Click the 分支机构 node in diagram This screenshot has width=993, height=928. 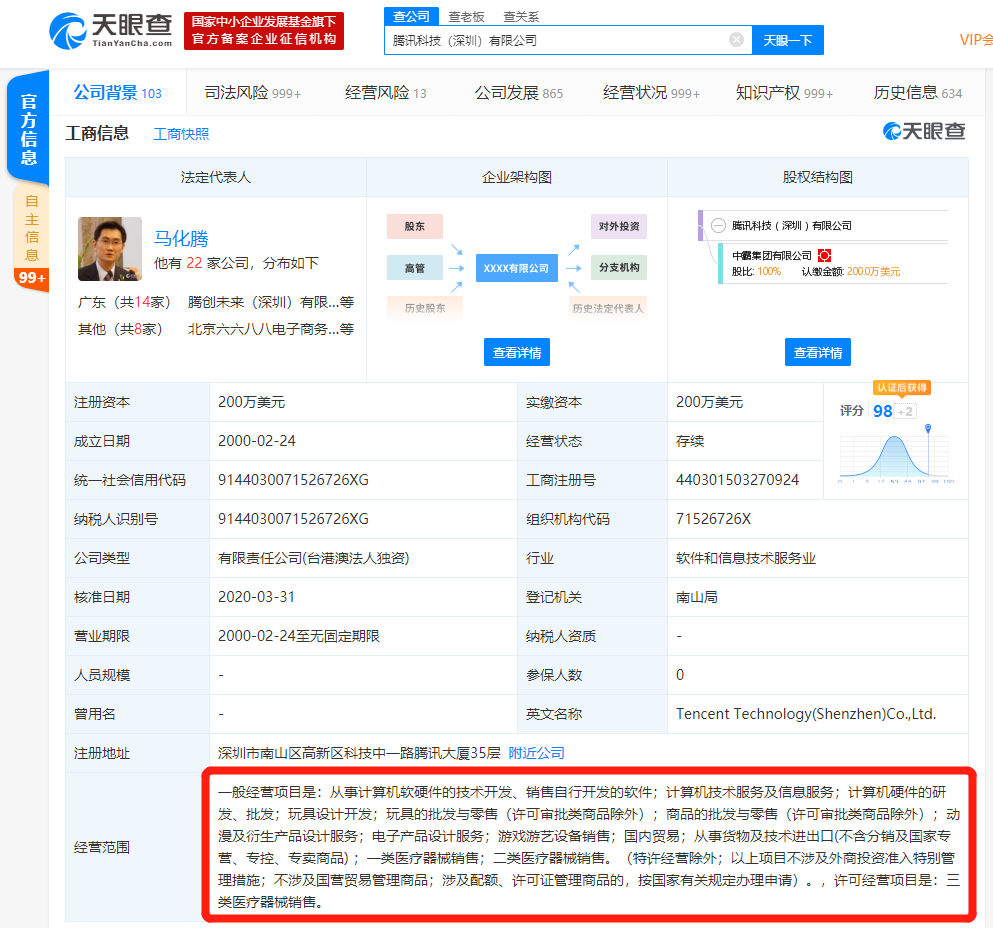[619, 267]
